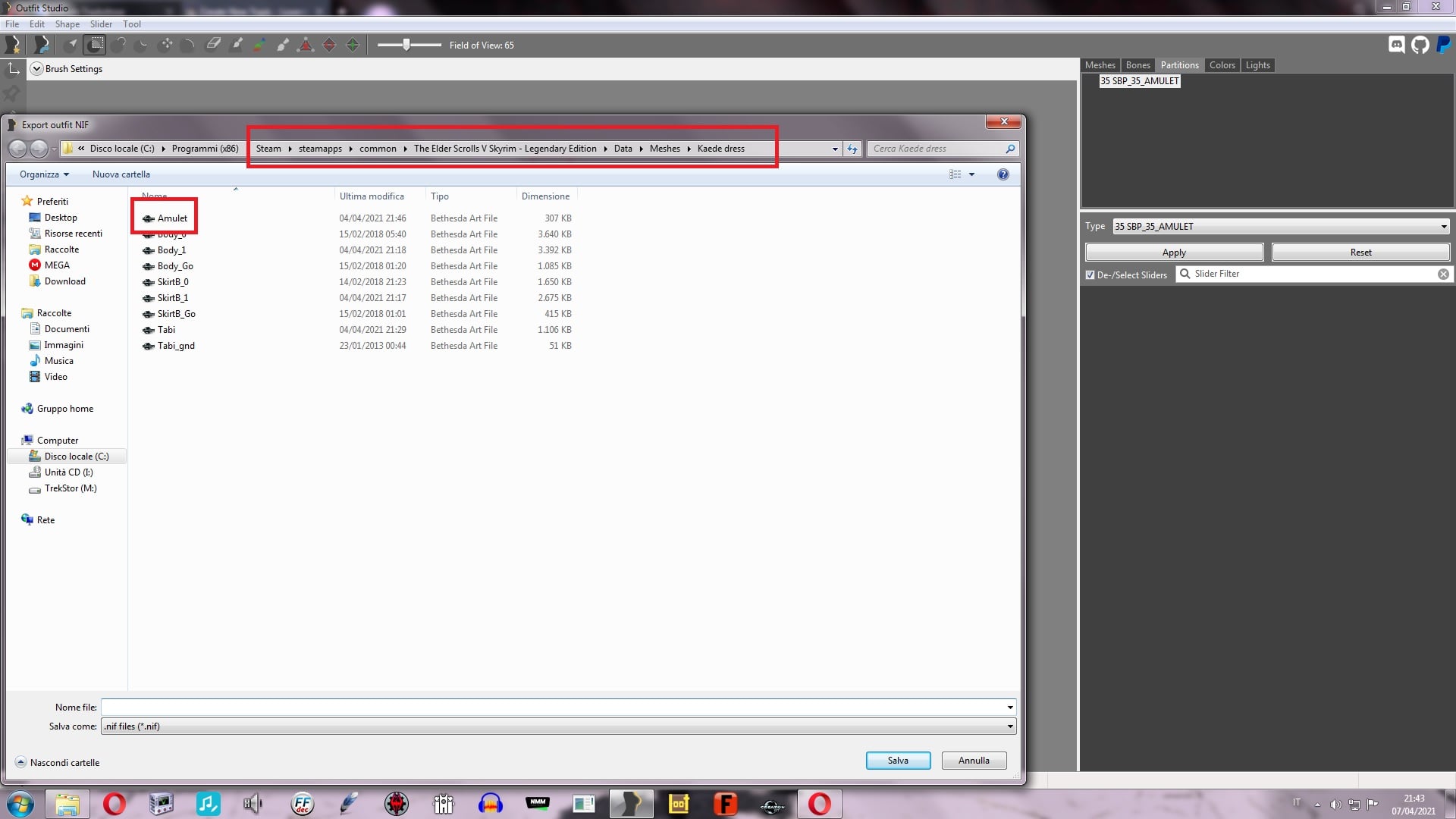
Task: Open Windows Explorer from taskbar
Action: (67, 804)
